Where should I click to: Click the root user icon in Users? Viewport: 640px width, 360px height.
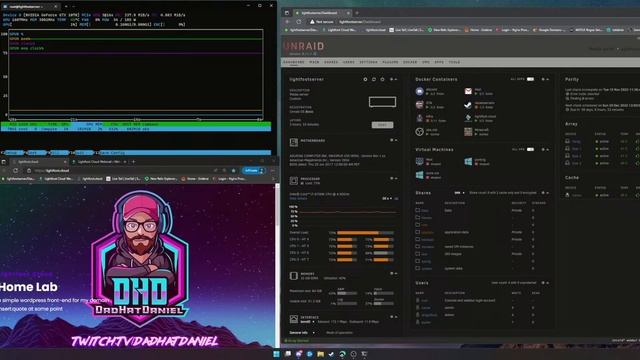pos(418,300)
